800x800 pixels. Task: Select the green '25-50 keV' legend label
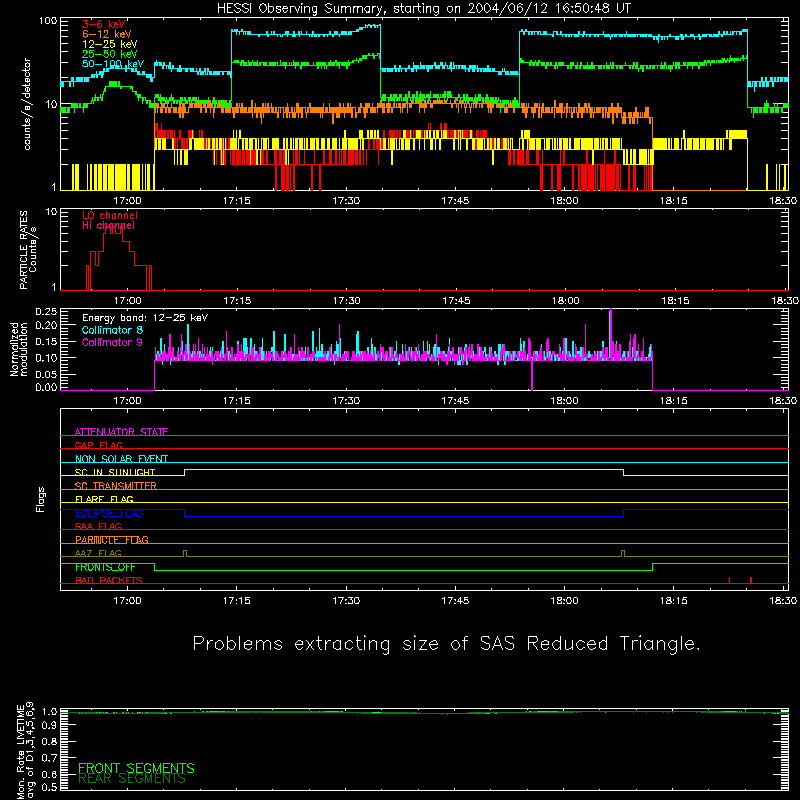[109, 54]
